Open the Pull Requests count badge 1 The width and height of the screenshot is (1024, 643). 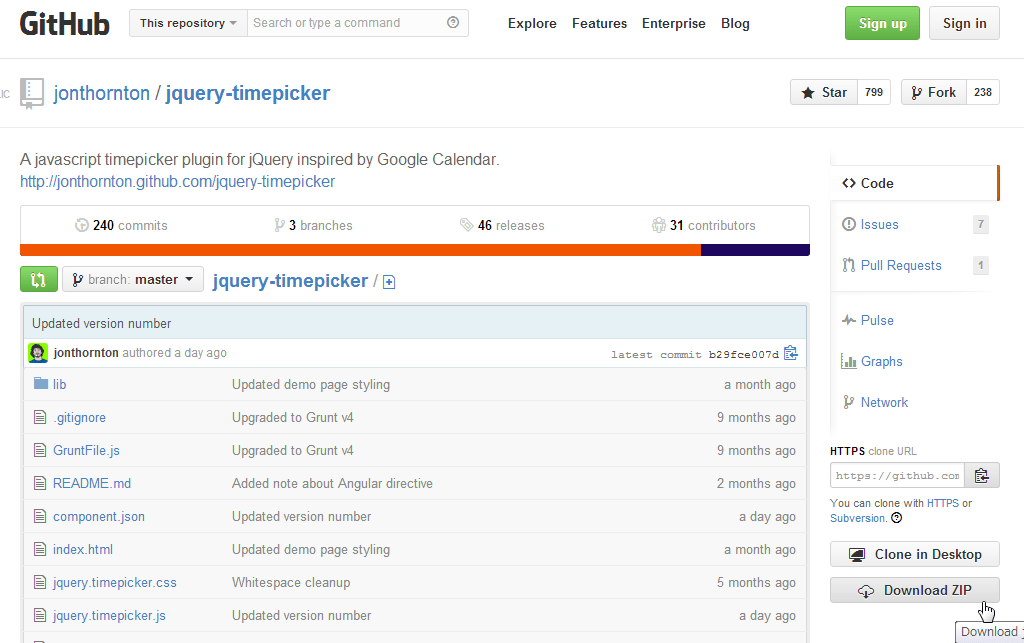coord(980,265)
